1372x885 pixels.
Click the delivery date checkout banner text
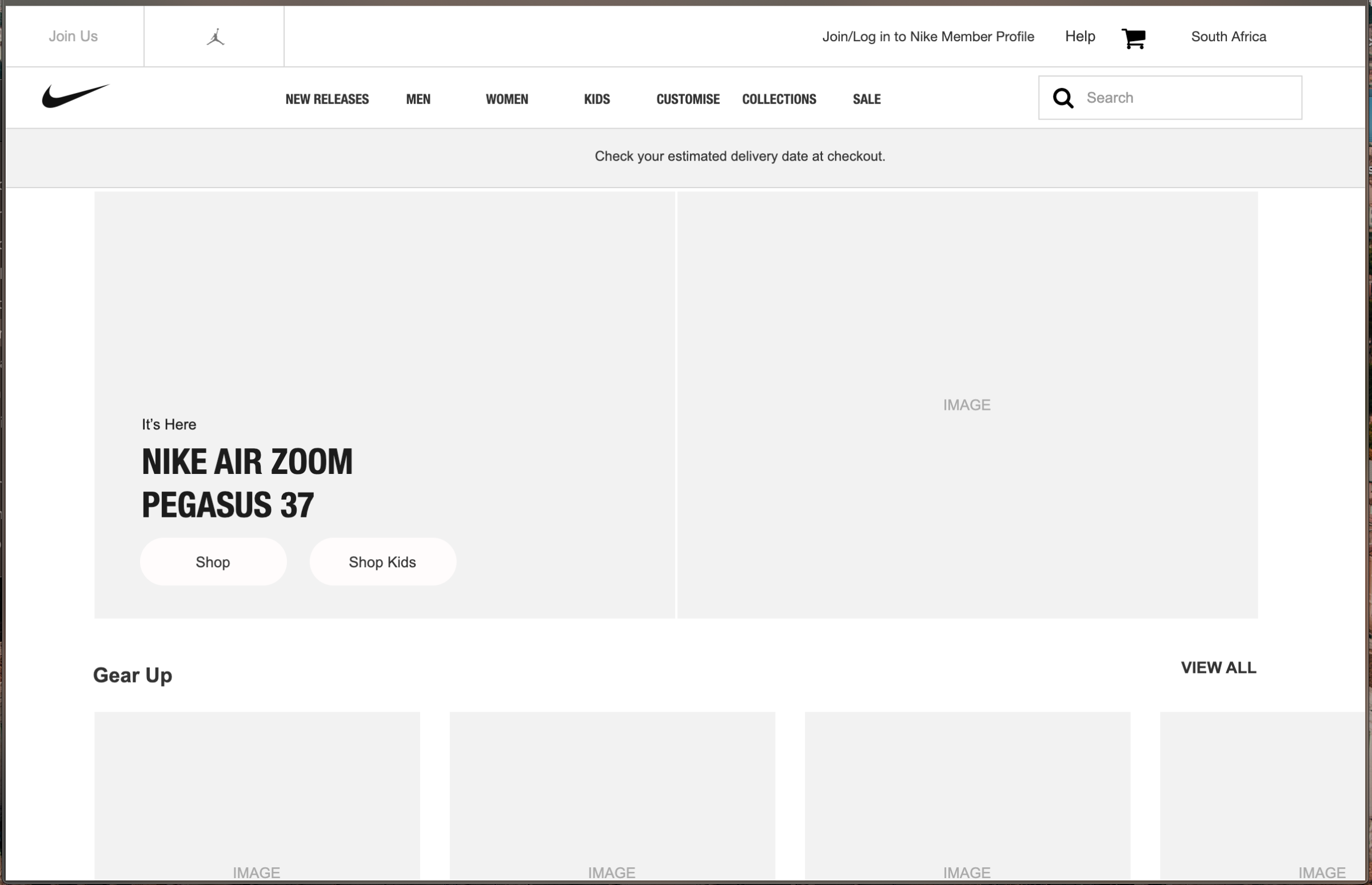tap(740, 156)
